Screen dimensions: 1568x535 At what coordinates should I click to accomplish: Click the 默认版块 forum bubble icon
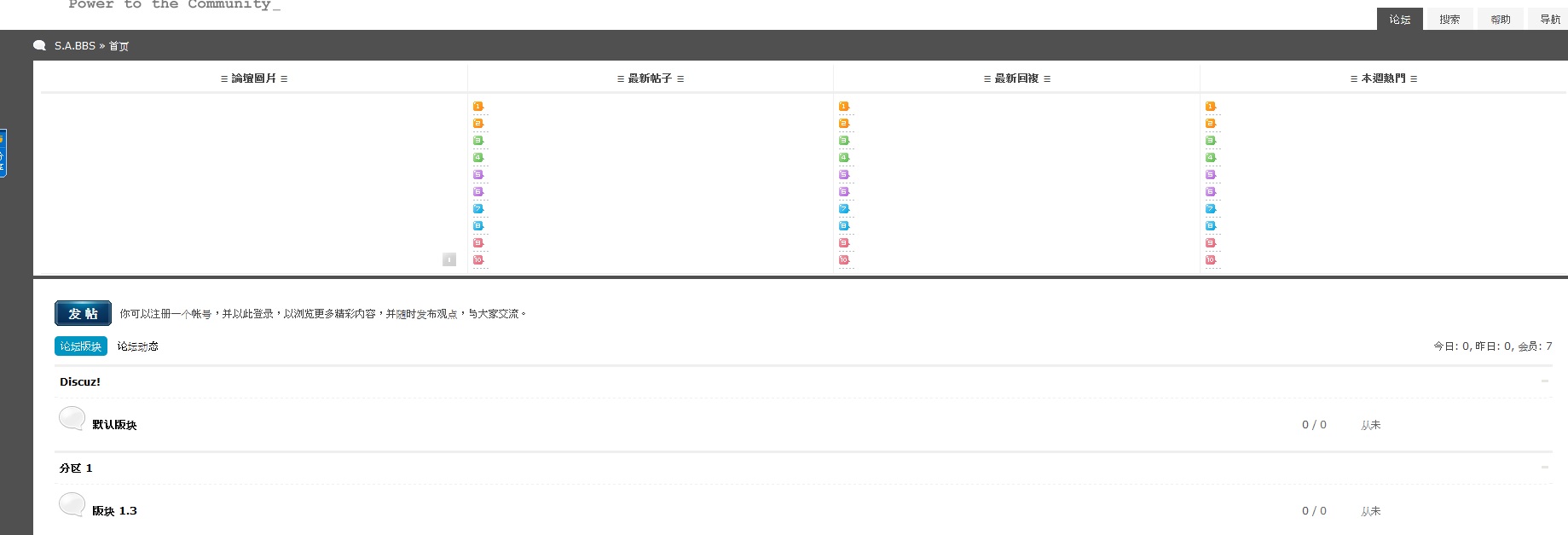(x=72, y=418)
